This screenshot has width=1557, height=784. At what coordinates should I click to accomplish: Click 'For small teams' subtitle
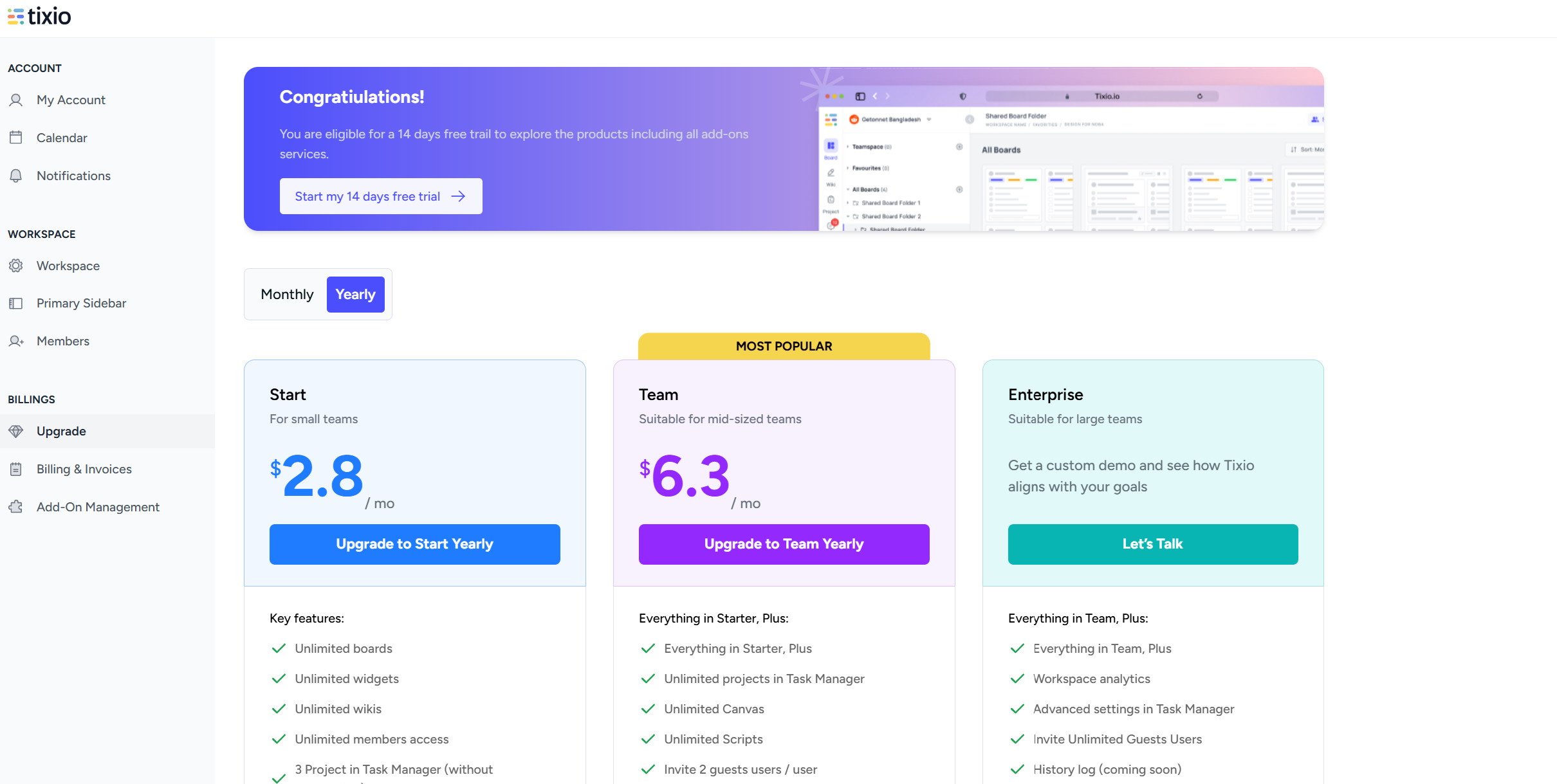313,419
